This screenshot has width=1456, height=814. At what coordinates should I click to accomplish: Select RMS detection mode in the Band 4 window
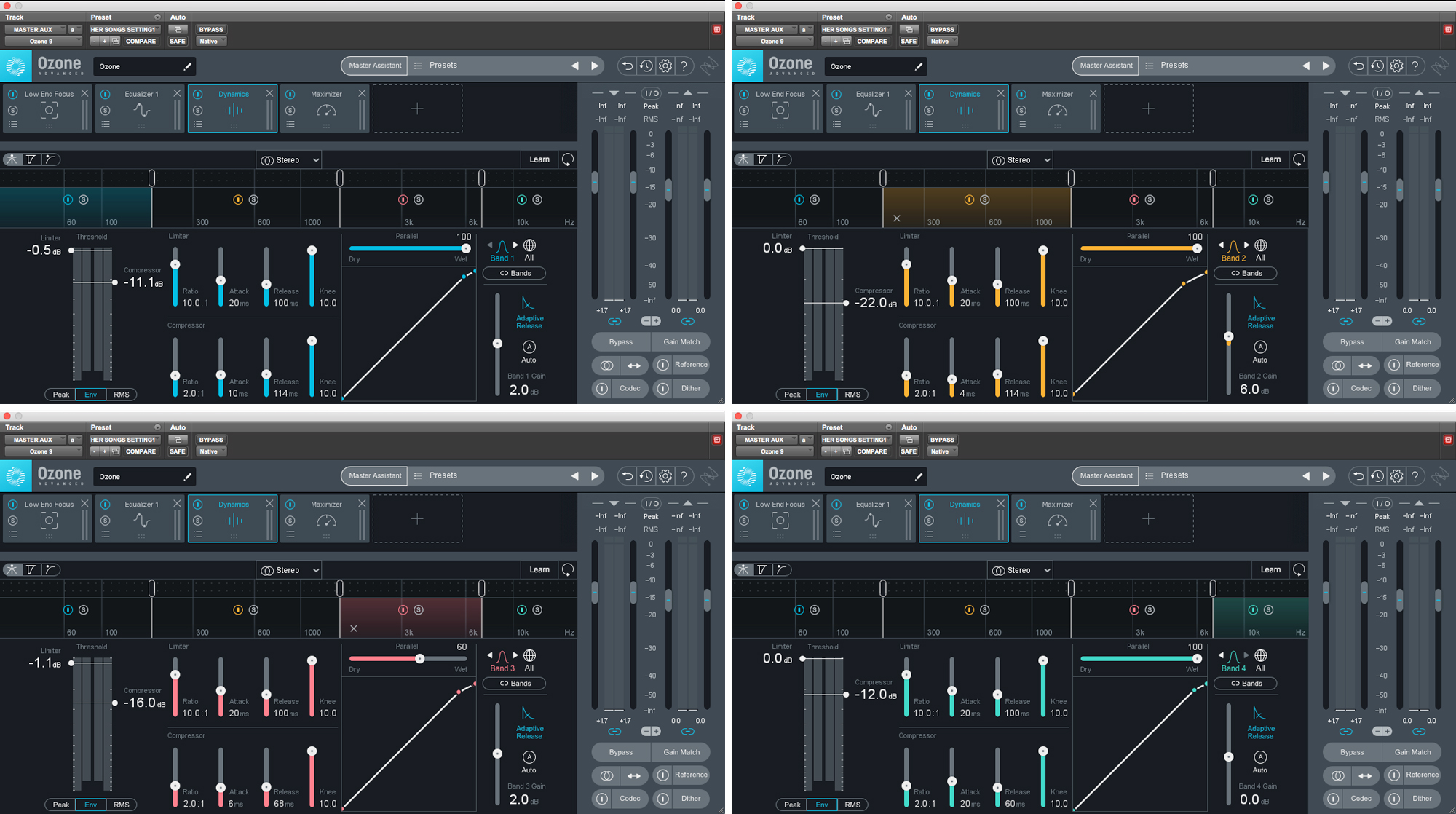point(852,805)
